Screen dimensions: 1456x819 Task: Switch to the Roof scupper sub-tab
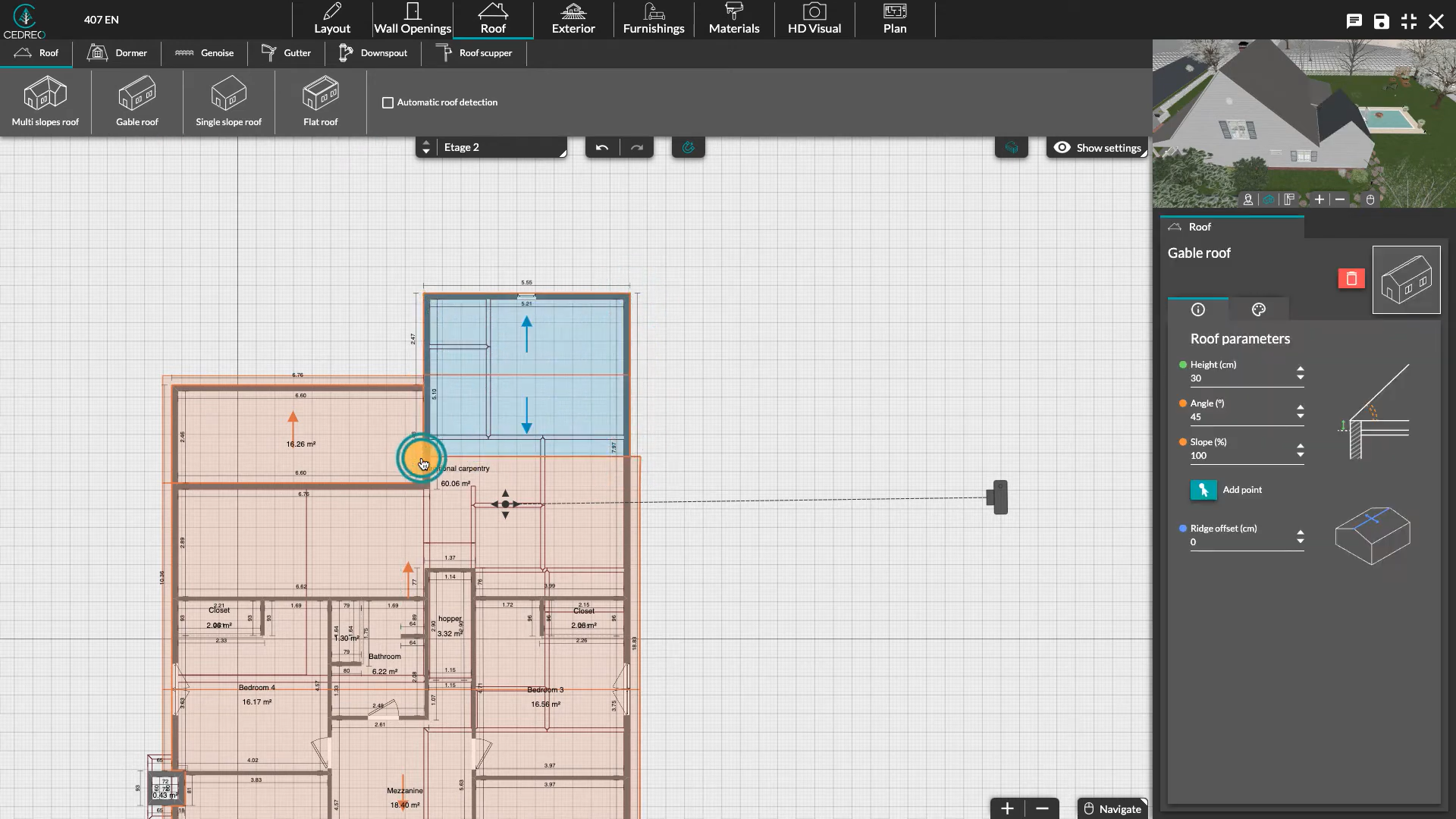(x=475, y=53)
